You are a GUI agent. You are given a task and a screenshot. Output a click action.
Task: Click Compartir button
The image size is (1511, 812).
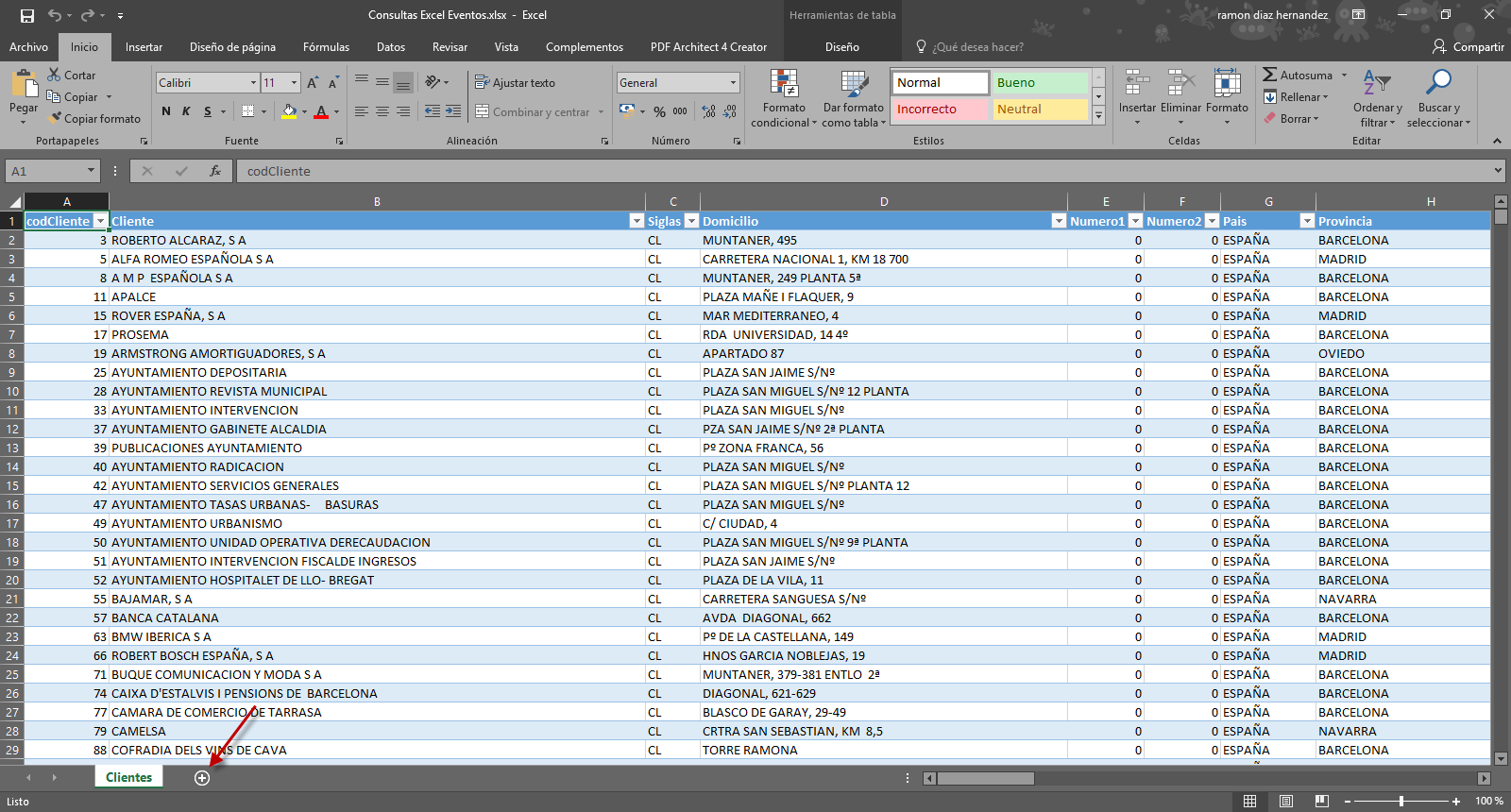pos(1469,47)
